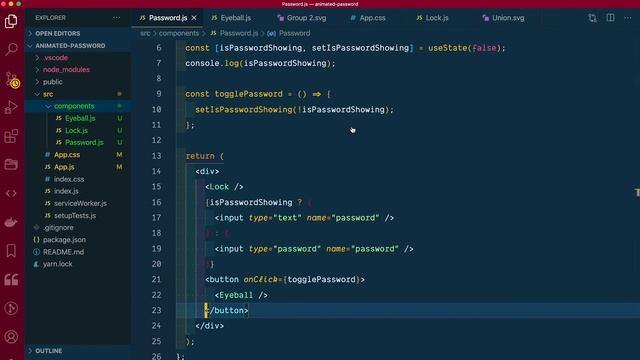The image size is (640, 360).
Task: Open the Accounts icon in activity bar
Action: tap(11, 337)
